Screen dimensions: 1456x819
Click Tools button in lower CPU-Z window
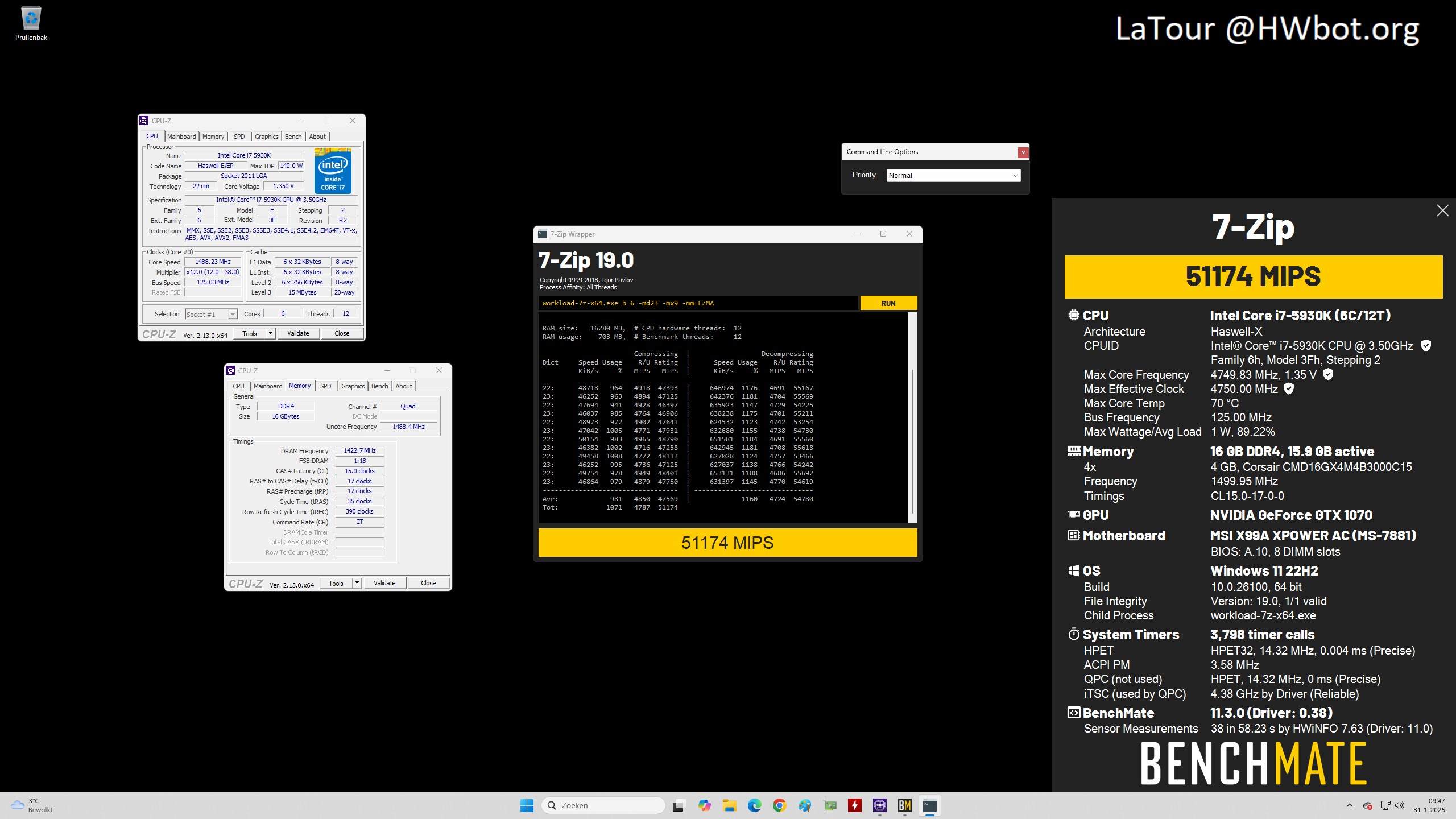336,583
